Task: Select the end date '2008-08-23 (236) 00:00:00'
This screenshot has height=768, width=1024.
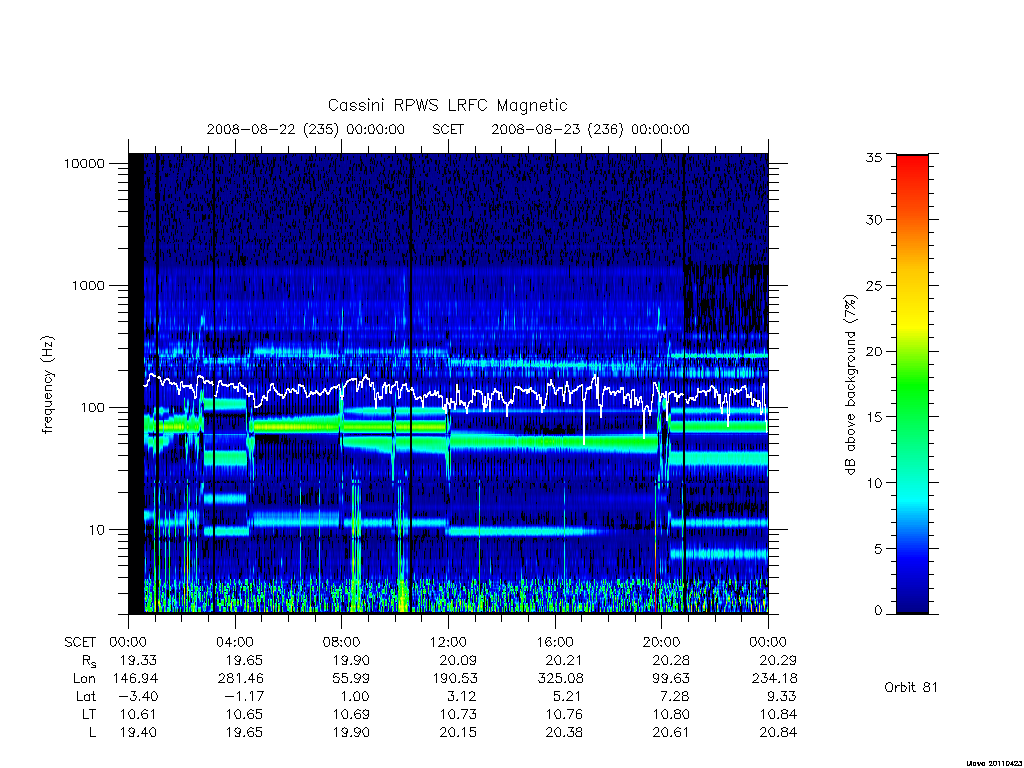Action: 590,129
